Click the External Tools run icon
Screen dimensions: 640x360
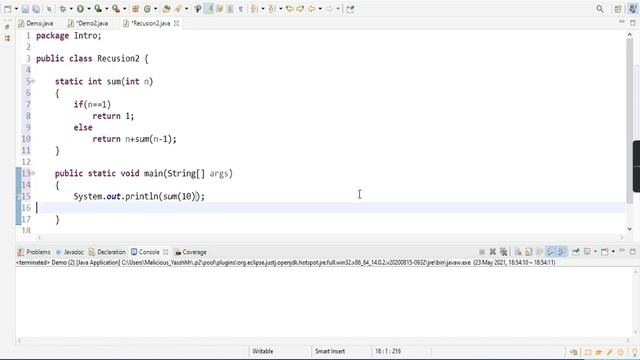point(116,9)
